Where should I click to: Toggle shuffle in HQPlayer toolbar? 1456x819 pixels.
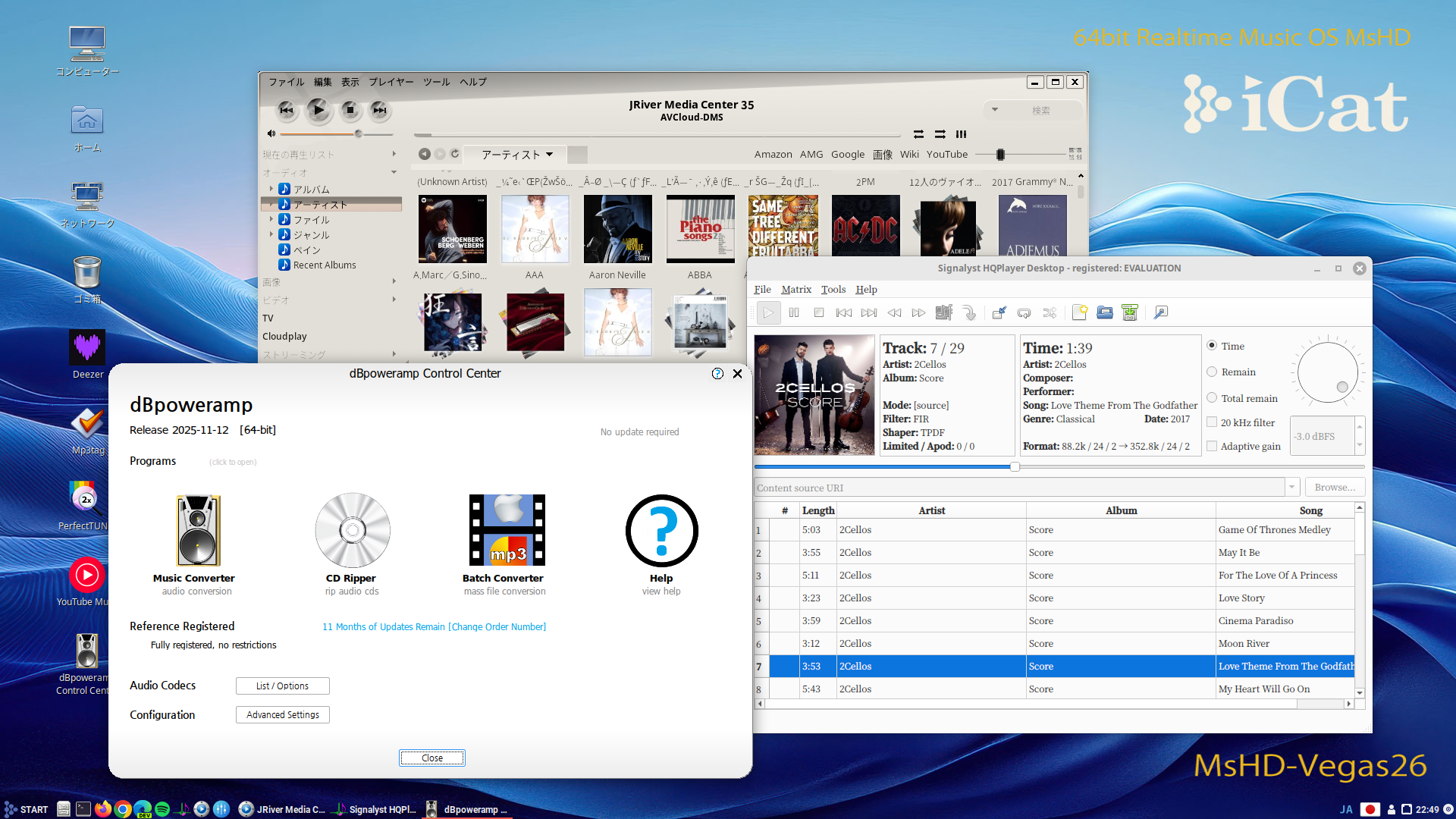coord(1050,312)
